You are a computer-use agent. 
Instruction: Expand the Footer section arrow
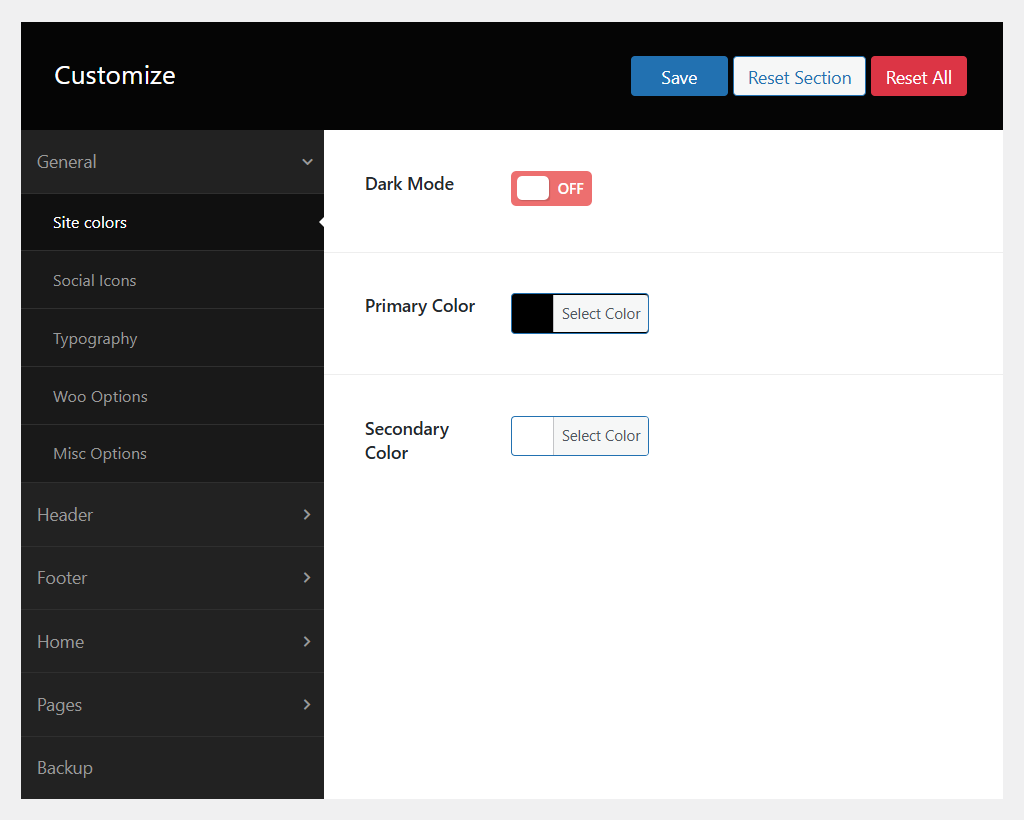(307, 578)
